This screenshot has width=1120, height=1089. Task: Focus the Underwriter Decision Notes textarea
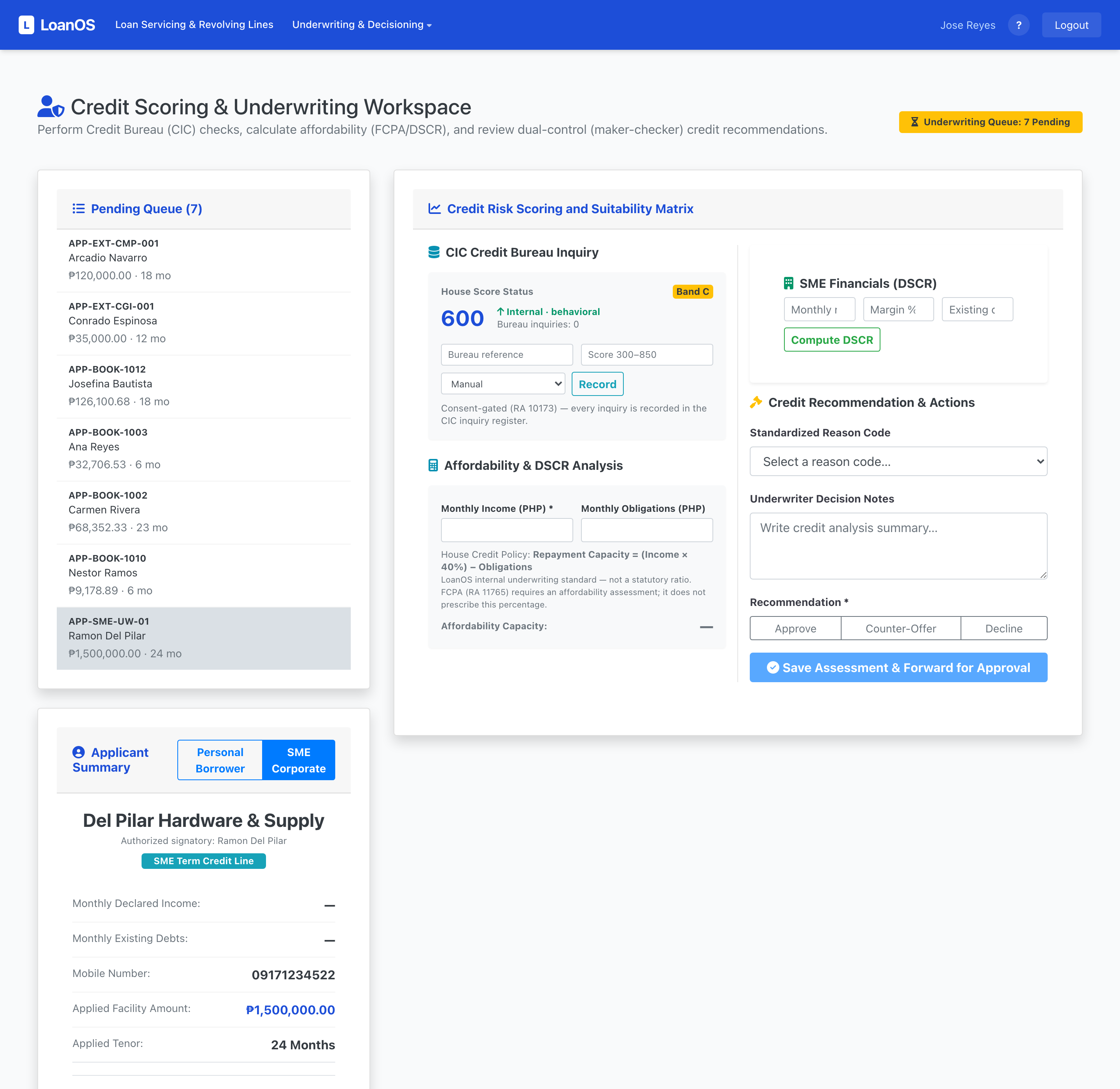click(898, 546)
